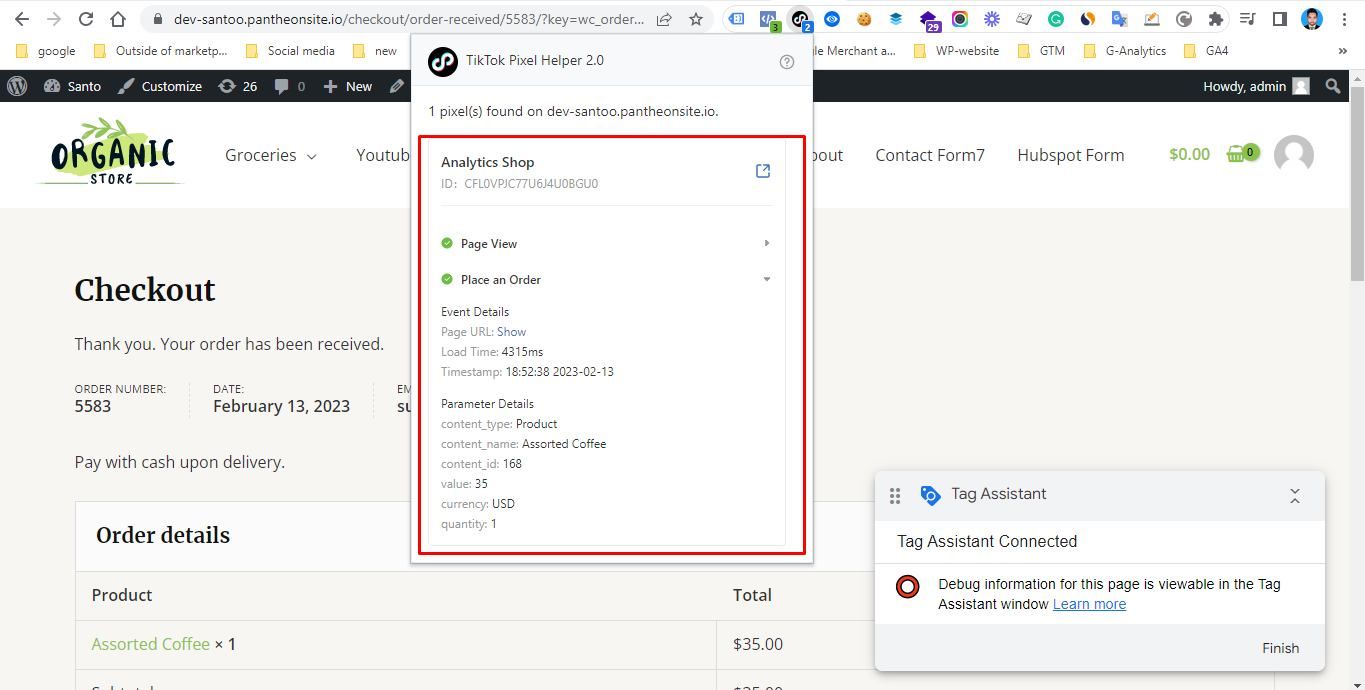Finish the Tag Assistant session
Image resolution: width=1365 pixels, height=690 pixels.
pos(1280,648)
